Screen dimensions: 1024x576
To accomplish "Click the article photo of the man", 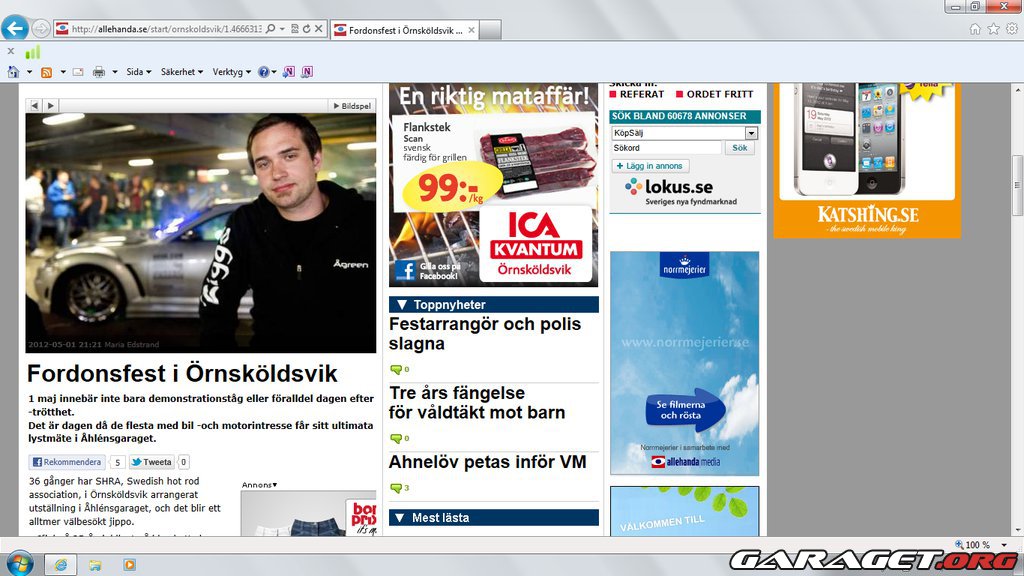I will (200, 232).
